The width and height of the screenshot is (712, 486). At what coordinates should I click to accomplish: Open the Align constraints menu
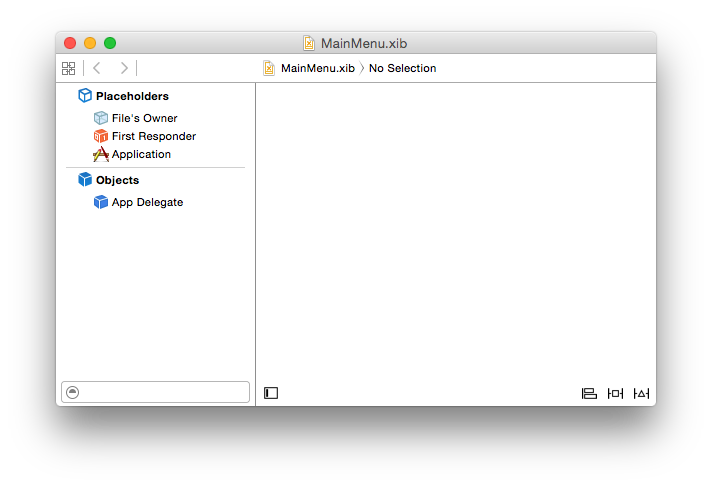[589, 393]
